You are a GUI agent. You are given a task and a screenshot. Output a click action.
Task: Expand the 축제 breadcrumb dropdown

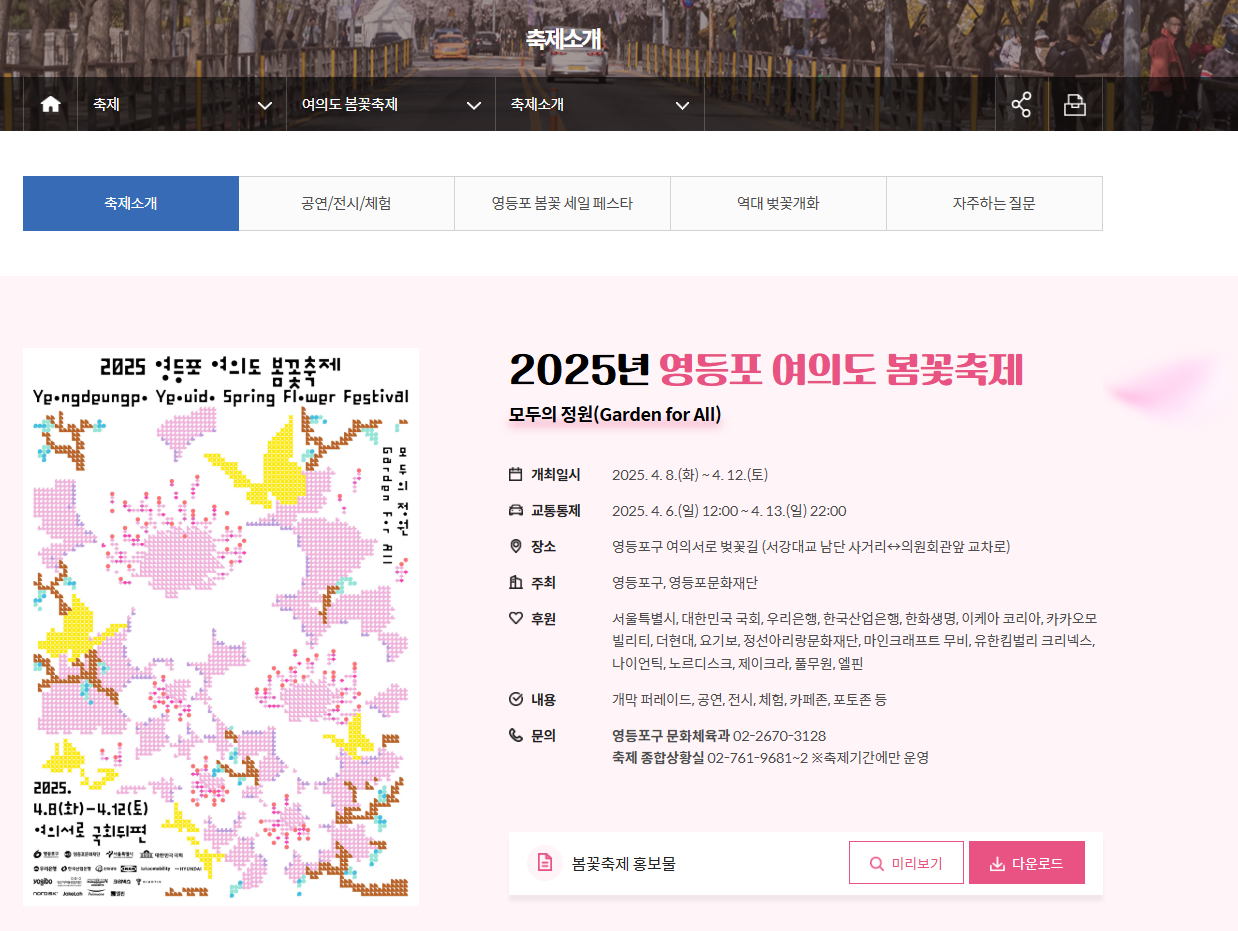click(x=182, y=104)
